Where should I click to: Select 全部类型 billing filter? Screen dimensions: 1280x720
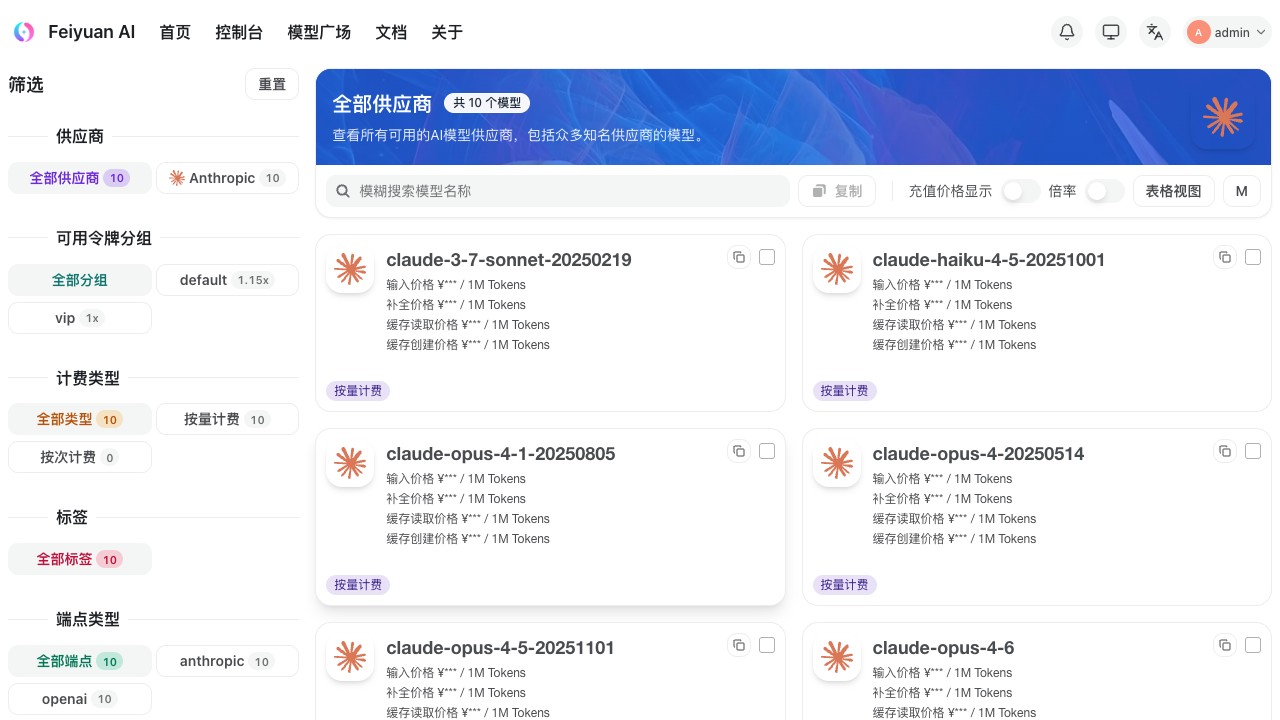(80, 419)
